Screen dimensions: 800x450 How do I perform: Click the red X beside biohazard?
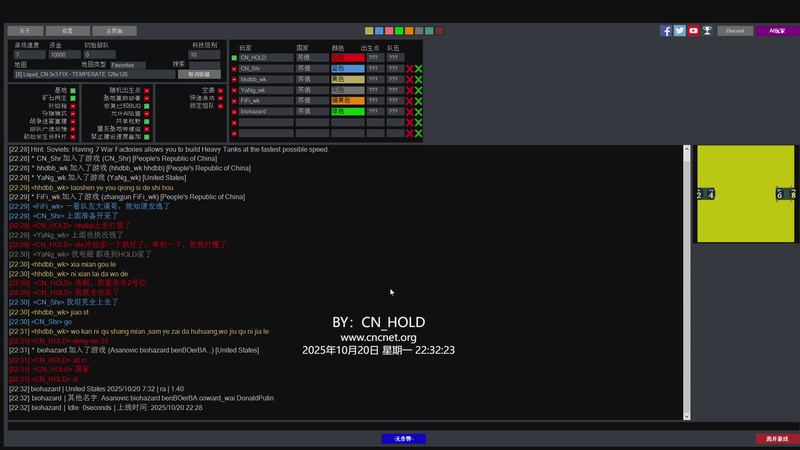point(409,111)
